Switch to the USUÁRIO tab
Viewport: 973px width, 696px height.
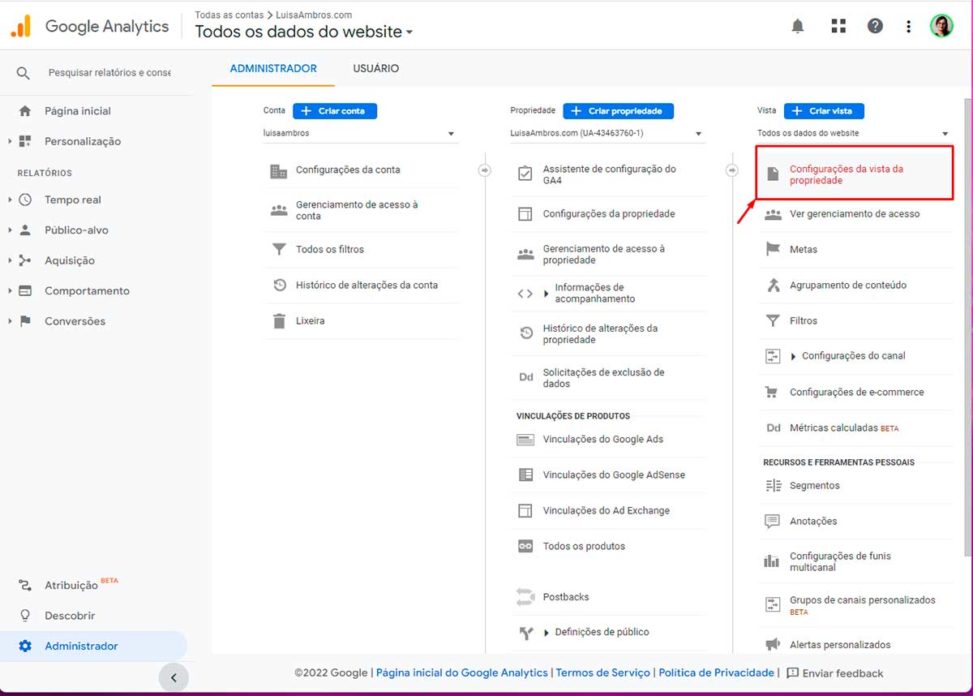(x=375, y=69)
